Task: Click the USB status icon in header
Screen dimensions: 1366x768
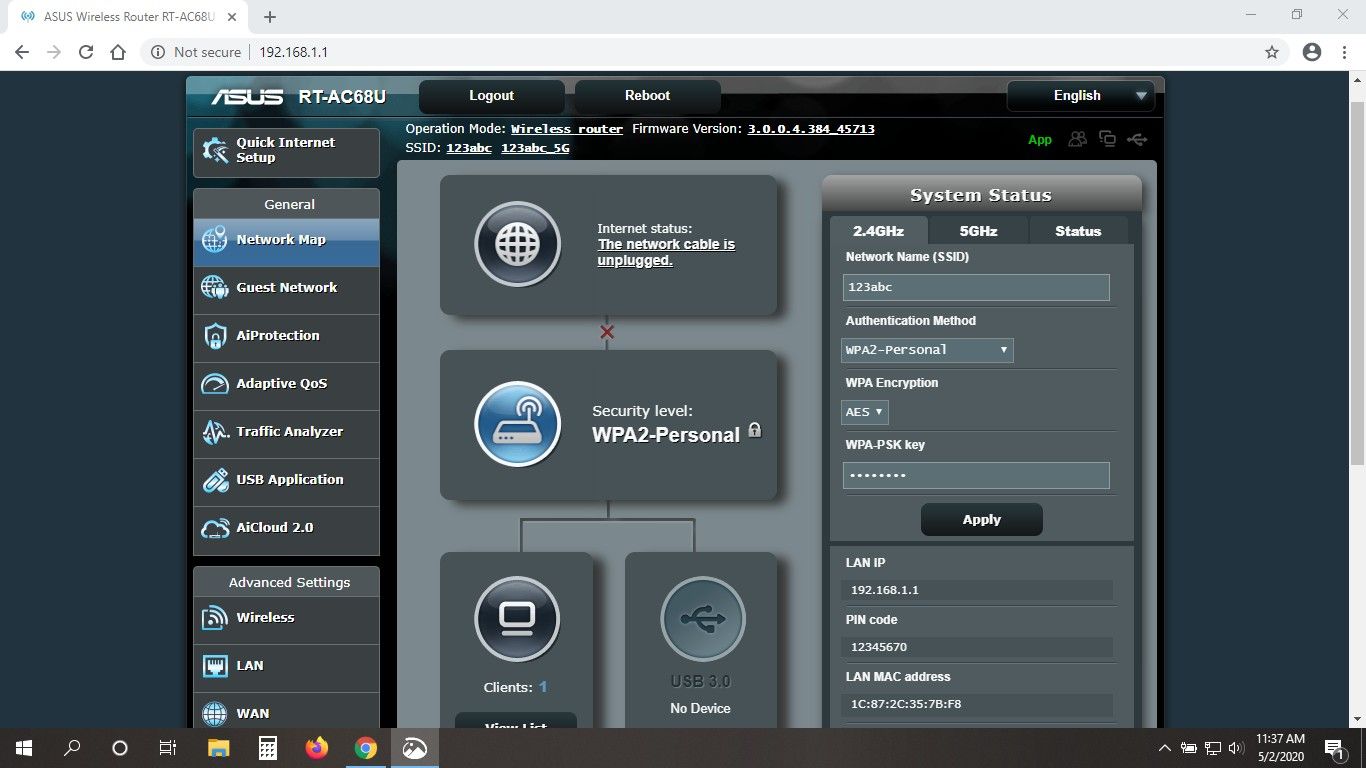Action: tap(1137, 139)
